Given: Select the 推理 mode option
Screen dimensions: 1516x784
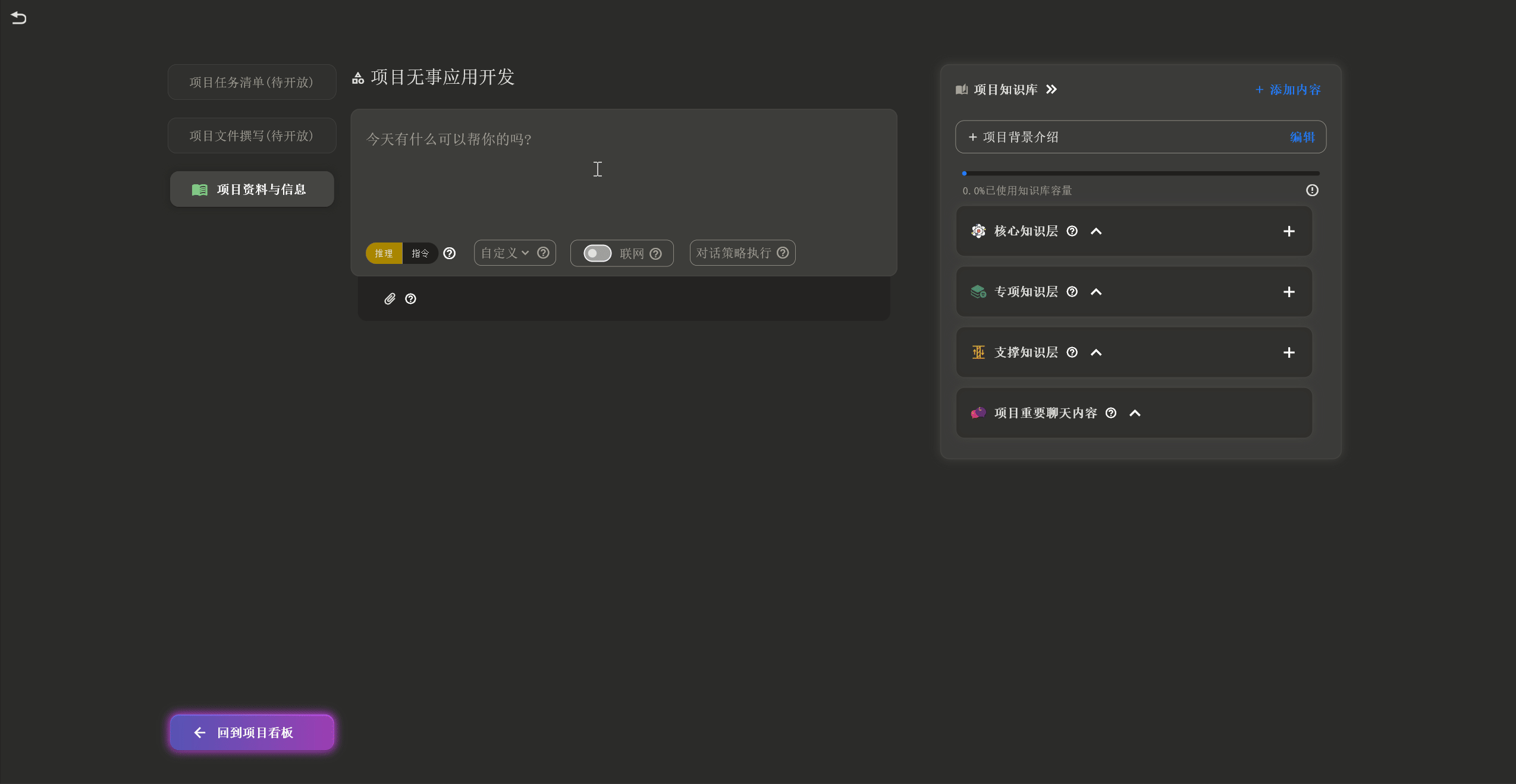Looking at the screenshot, I should tap(384, 253).
